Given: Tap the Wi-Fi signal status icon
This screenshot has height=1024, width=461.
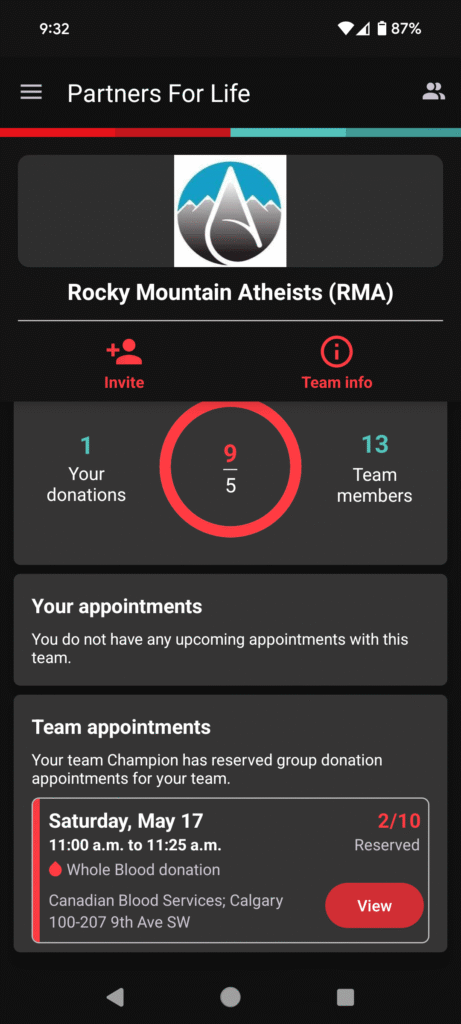Looking at the screenshot, I should pos(345,29).
